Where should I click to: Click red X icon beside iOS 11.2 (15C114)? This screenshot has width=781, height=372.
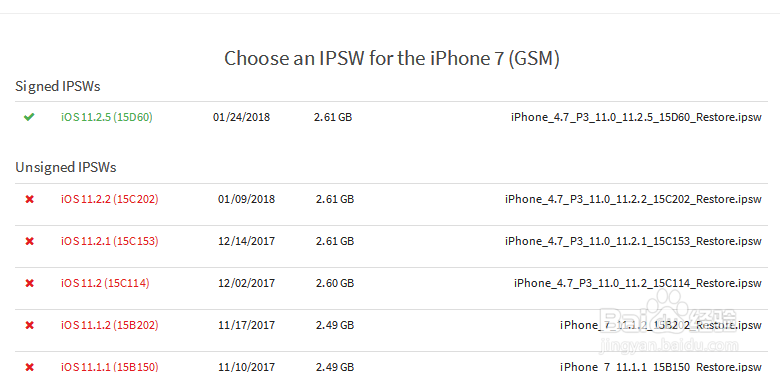30,283
